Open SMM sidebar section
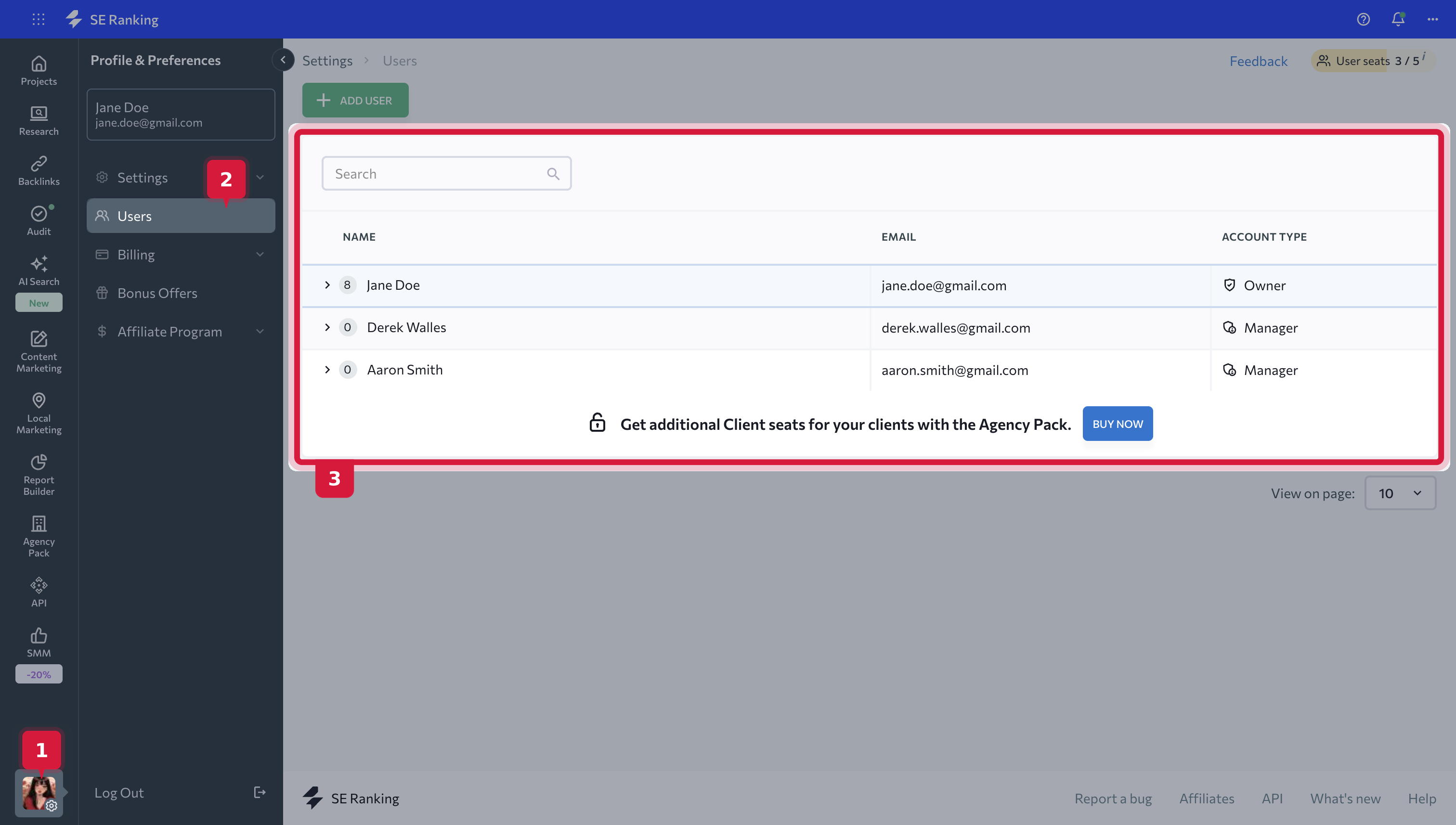Viewport: 1456px width, 825px height. click(39, 642)
